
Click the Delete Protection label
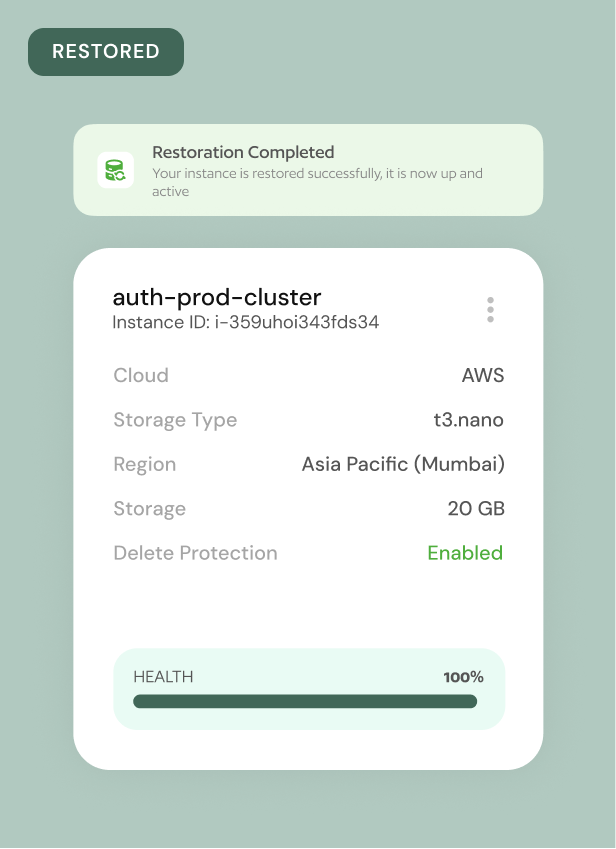pos(196,553)
